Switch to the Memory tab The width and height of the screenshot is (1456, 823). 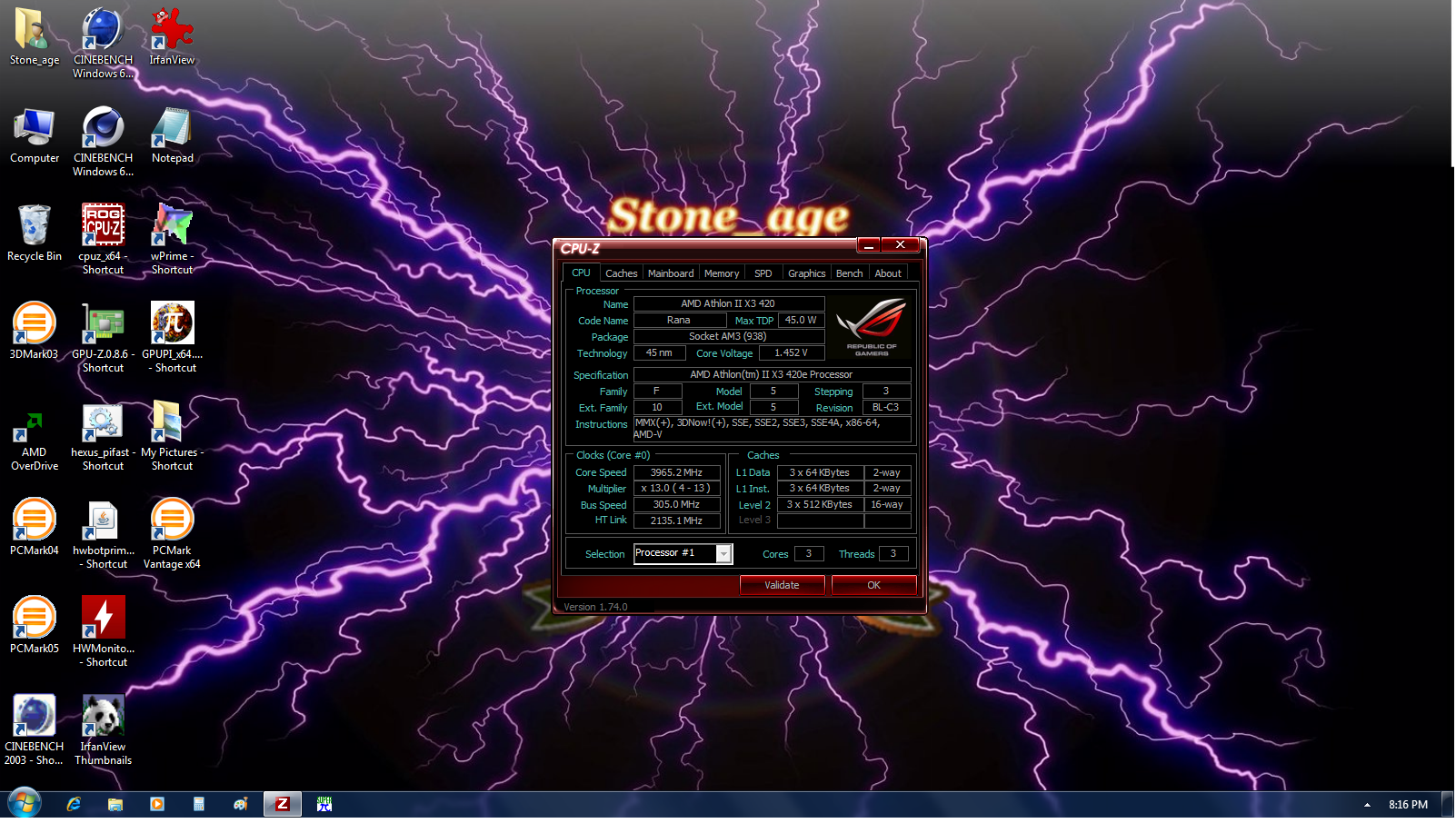point(722,273)
